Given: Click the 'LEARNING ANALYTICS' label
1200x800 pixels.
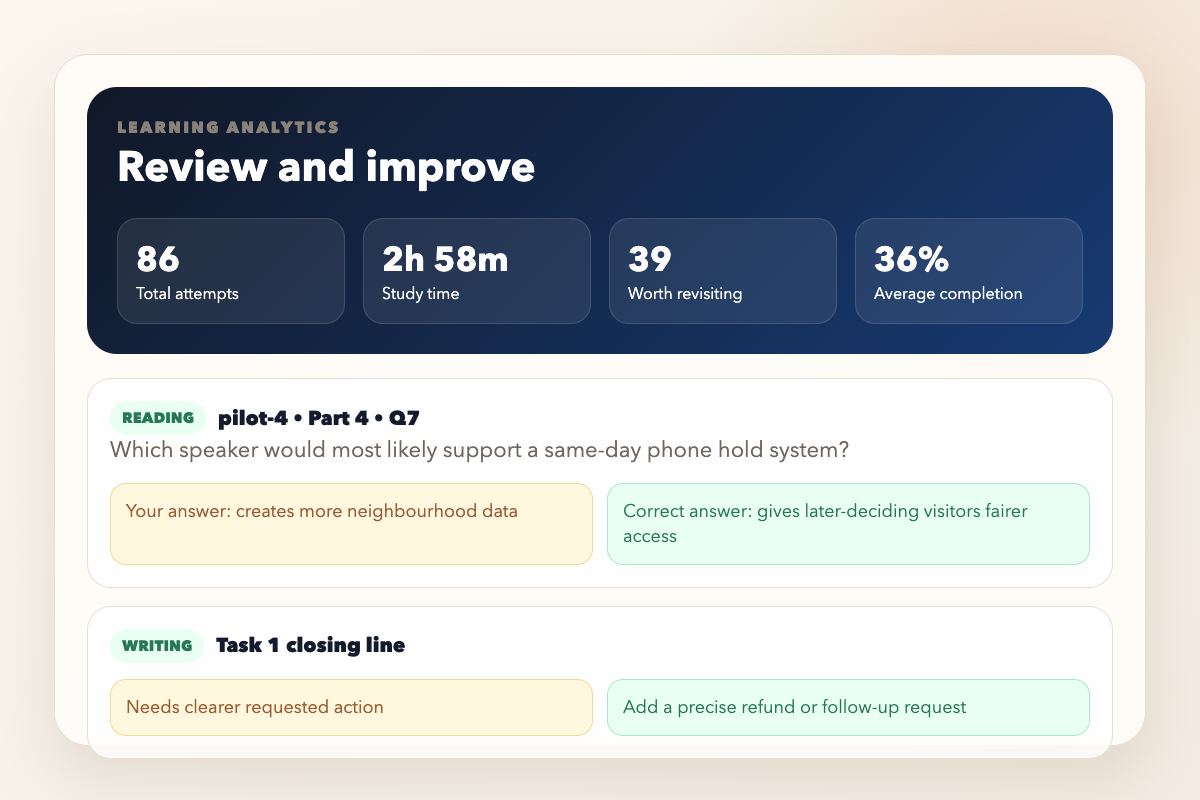Looking at the screenshot, I should point(228,127).
